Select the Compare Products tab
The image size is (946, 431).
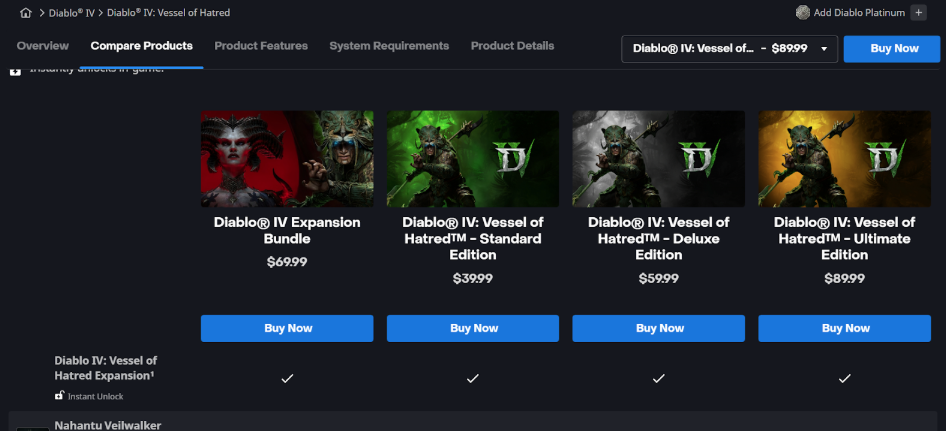click(x=142, y=46)
